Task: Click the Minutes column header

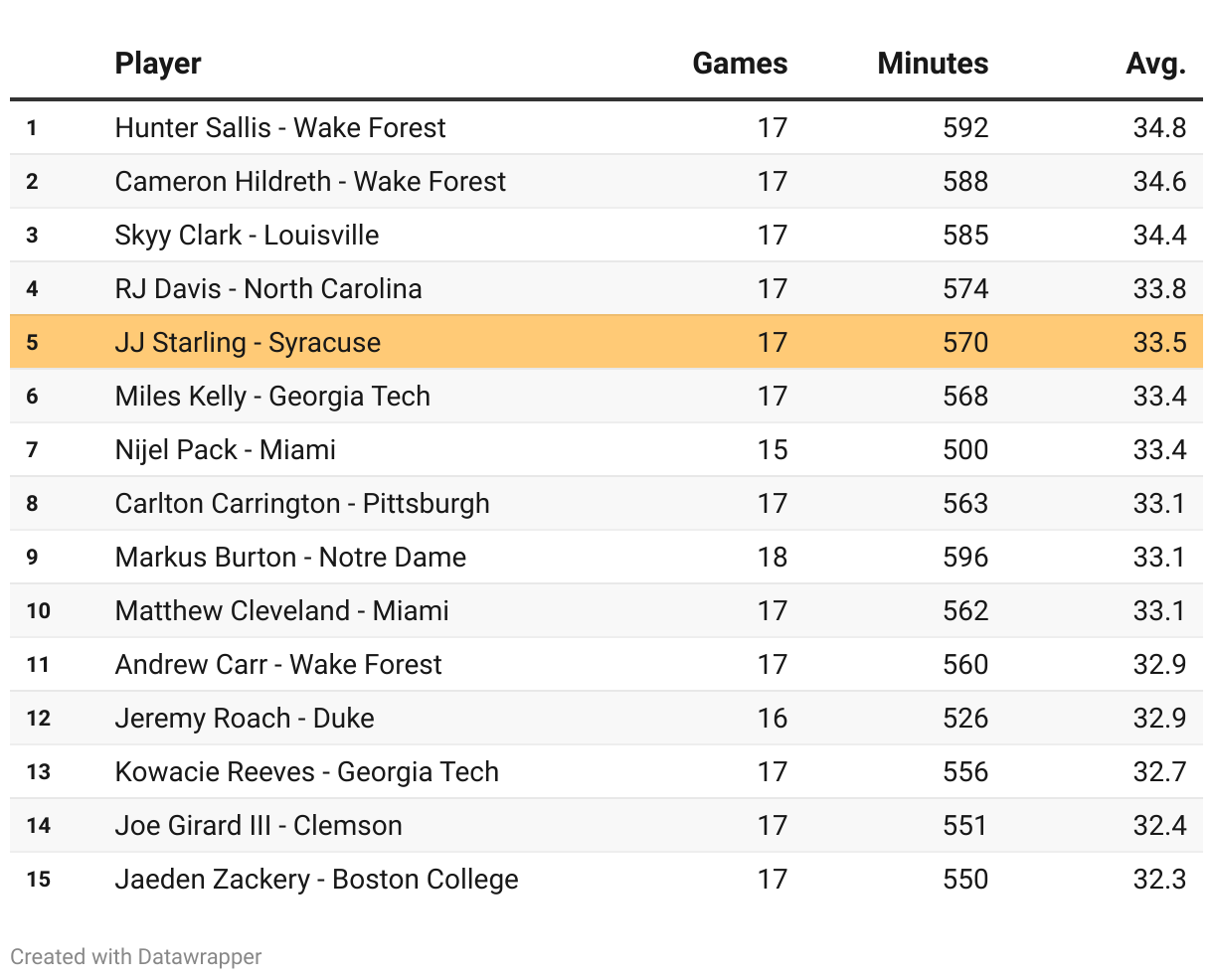Action: click(933, 64)
